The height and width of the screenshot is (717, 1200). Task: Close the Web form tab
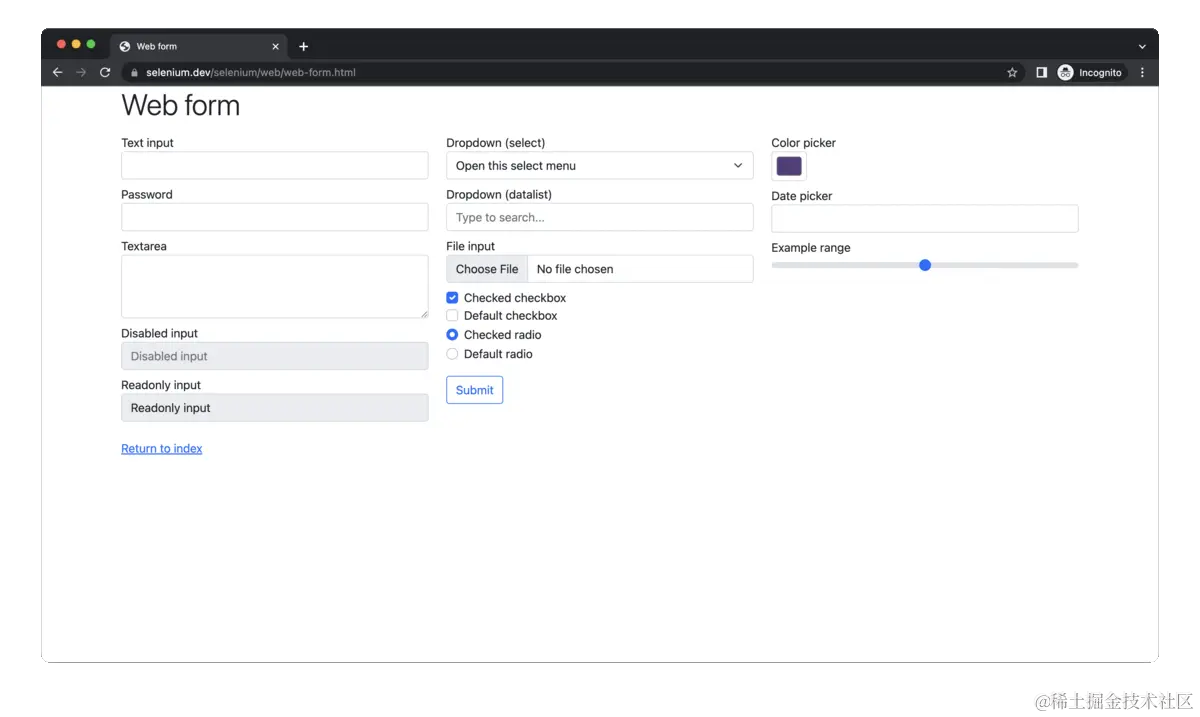275,46
